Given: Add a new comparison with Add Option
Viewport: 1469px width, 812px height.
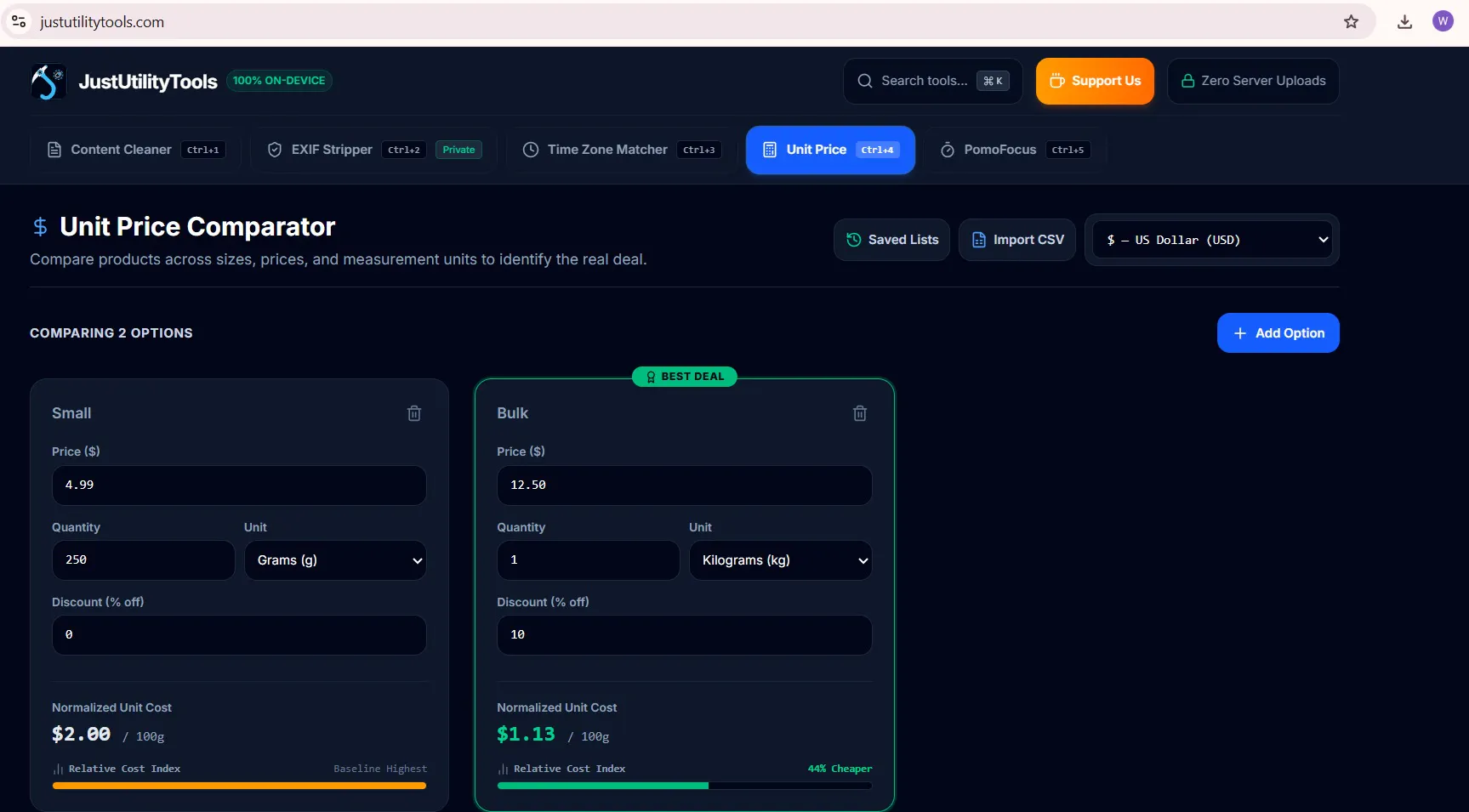Looking at the screenshot, I should 1278,333.
